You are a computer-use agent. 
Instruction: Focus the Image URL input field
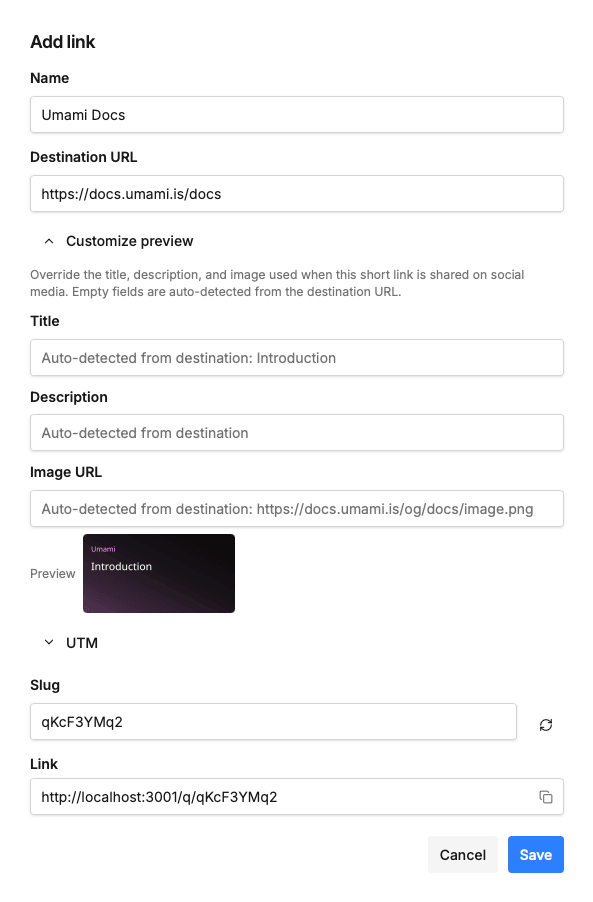point(297,509)
